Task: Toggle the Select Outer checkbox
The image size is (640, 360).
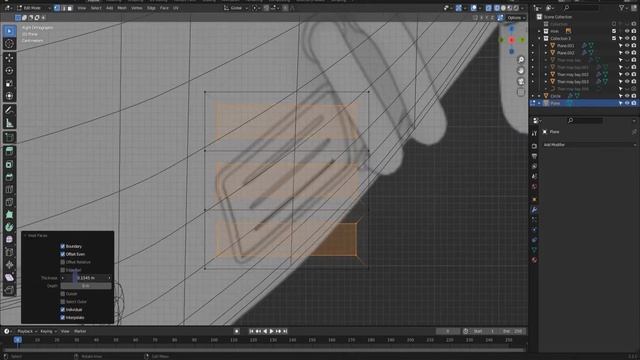Action: coord(62,302)
